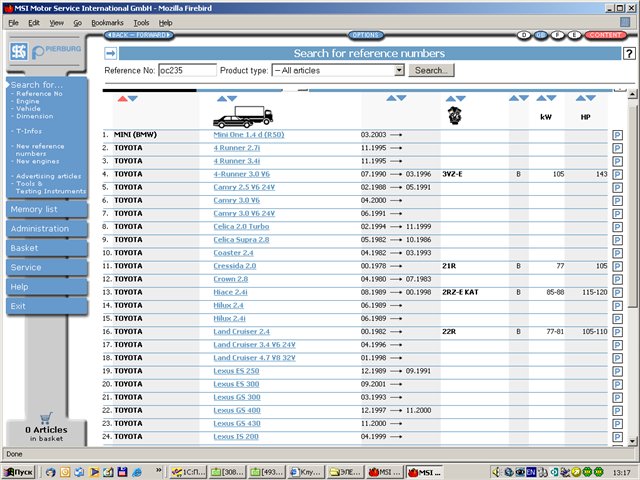Select Dimension under Search for
Viewport: 640px width, 480px height.
click(35, 116)
